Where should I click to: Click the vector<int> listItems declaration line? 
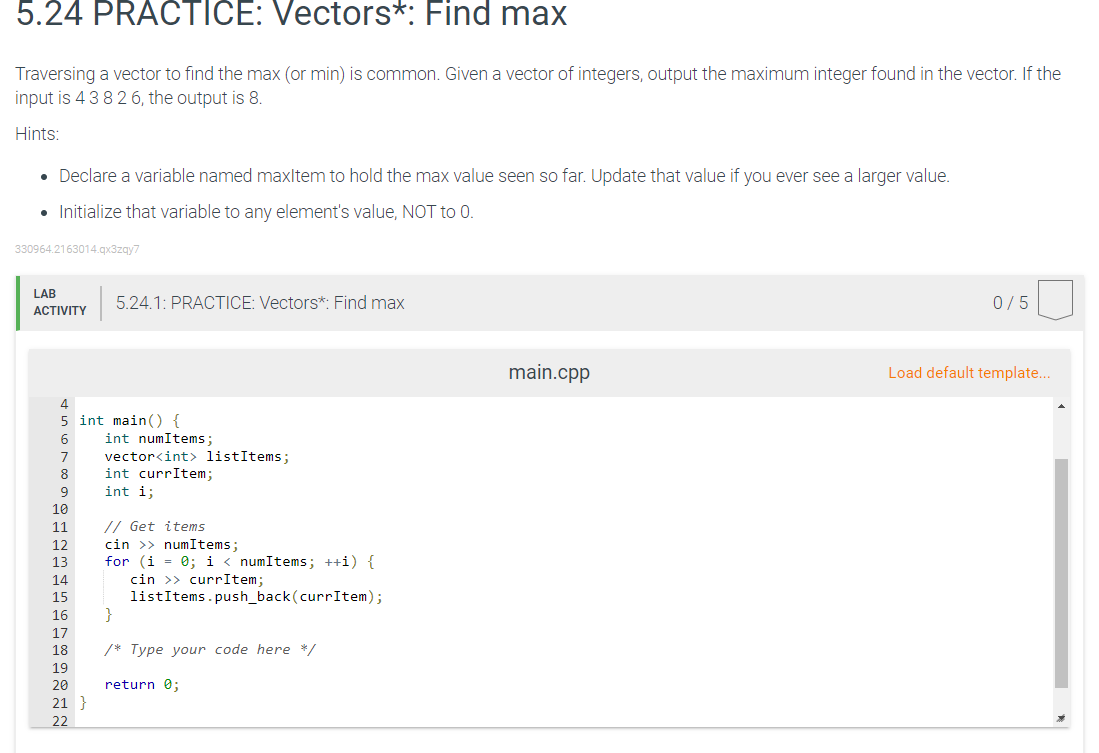197,456
